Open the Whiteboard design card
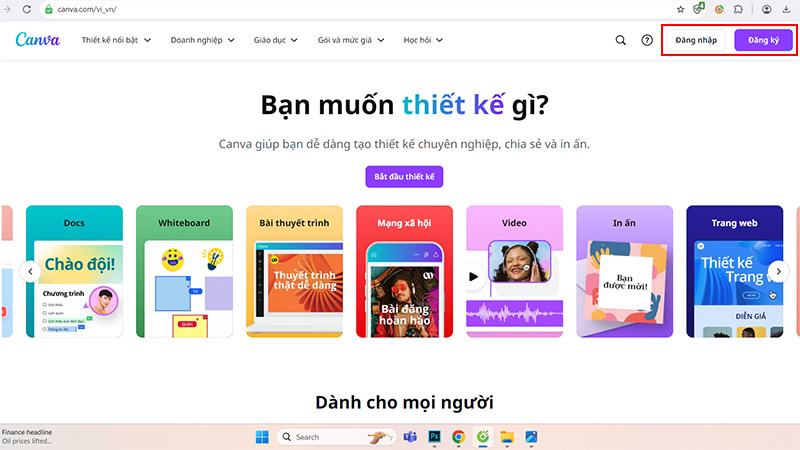This screenshot has height=450, width=800. (184, 271)
